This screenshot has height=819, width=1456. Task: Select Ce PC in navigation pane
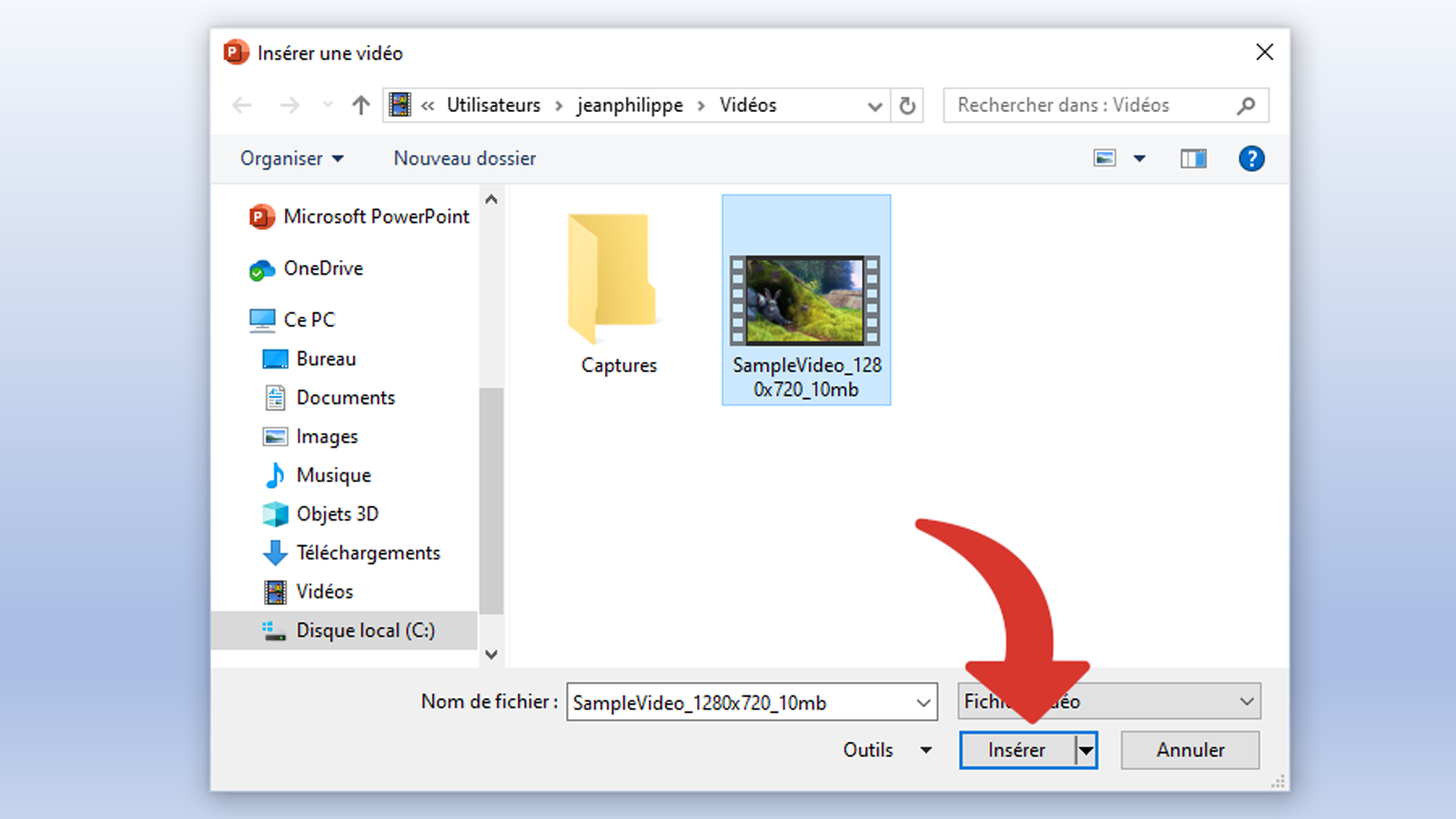click(x=293, y=319)
